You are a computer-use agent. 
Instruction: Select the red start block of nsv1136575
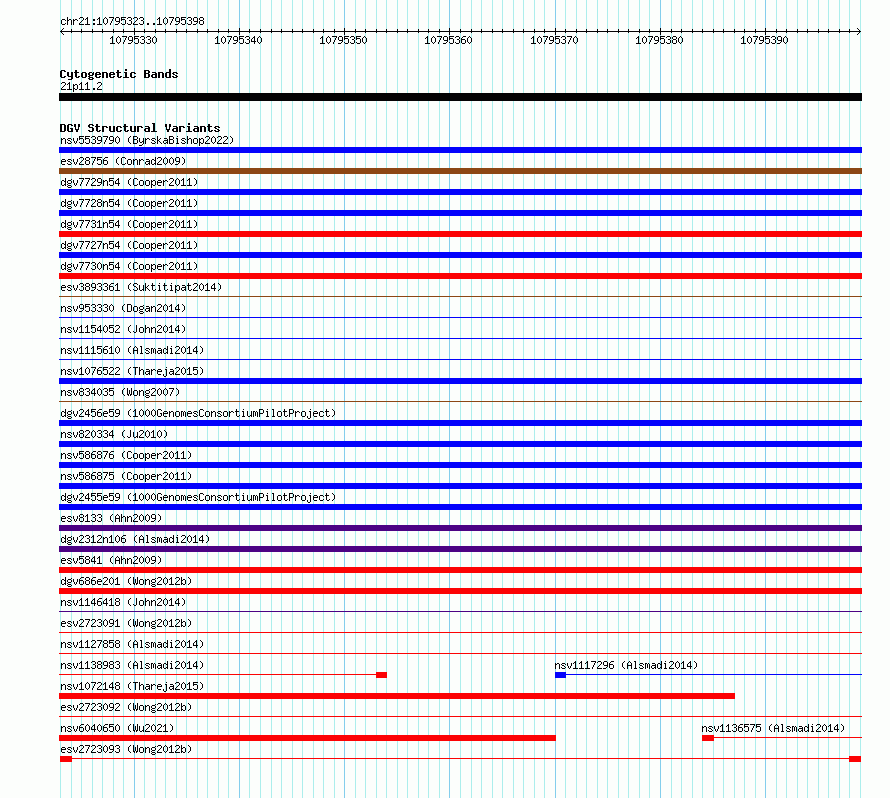[708, 738]
